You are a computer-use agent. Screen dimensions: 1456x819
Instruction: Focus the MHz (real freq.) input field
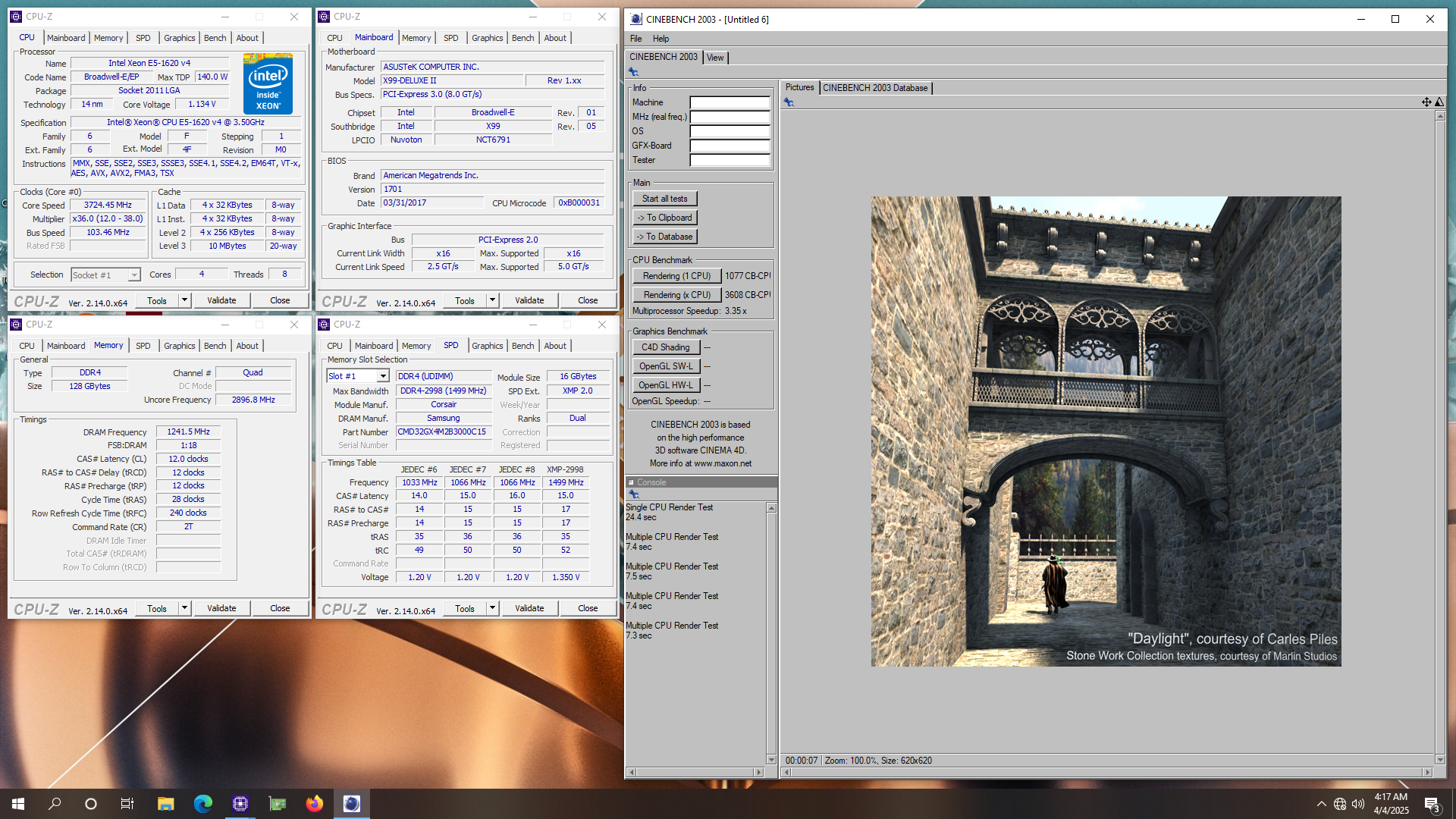(x=730, y=117)
